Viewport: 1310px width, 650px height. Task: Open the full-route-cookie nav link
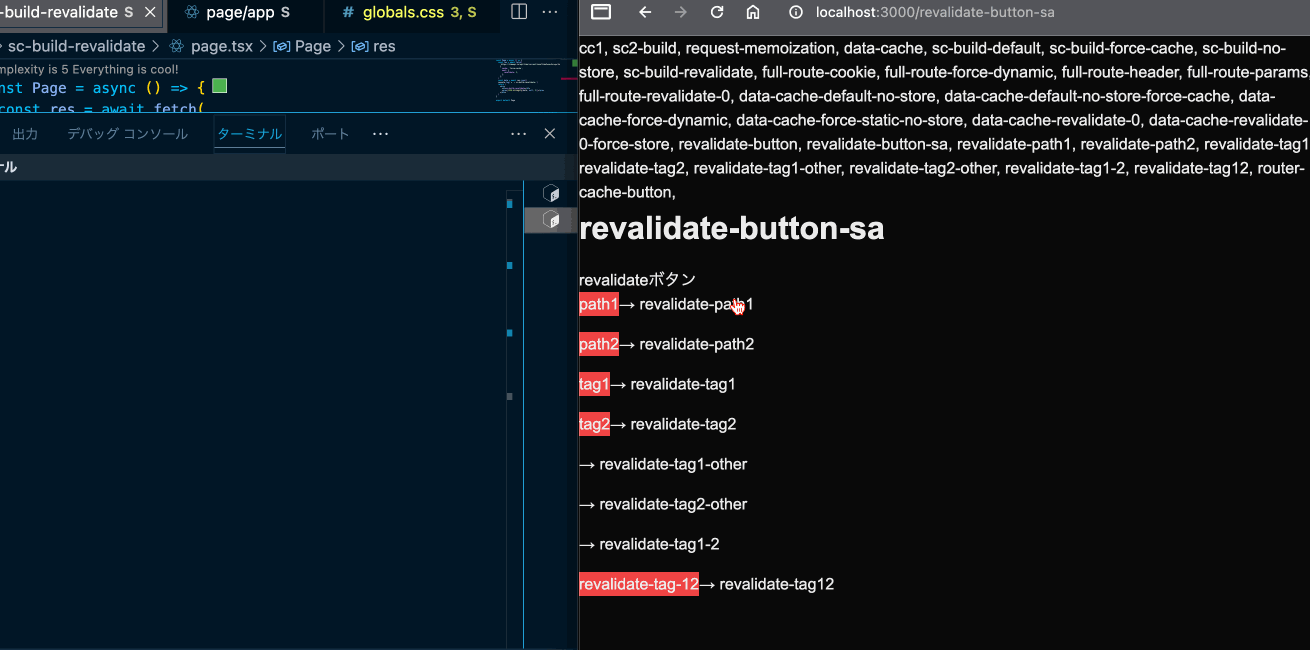tap(819, 72)
